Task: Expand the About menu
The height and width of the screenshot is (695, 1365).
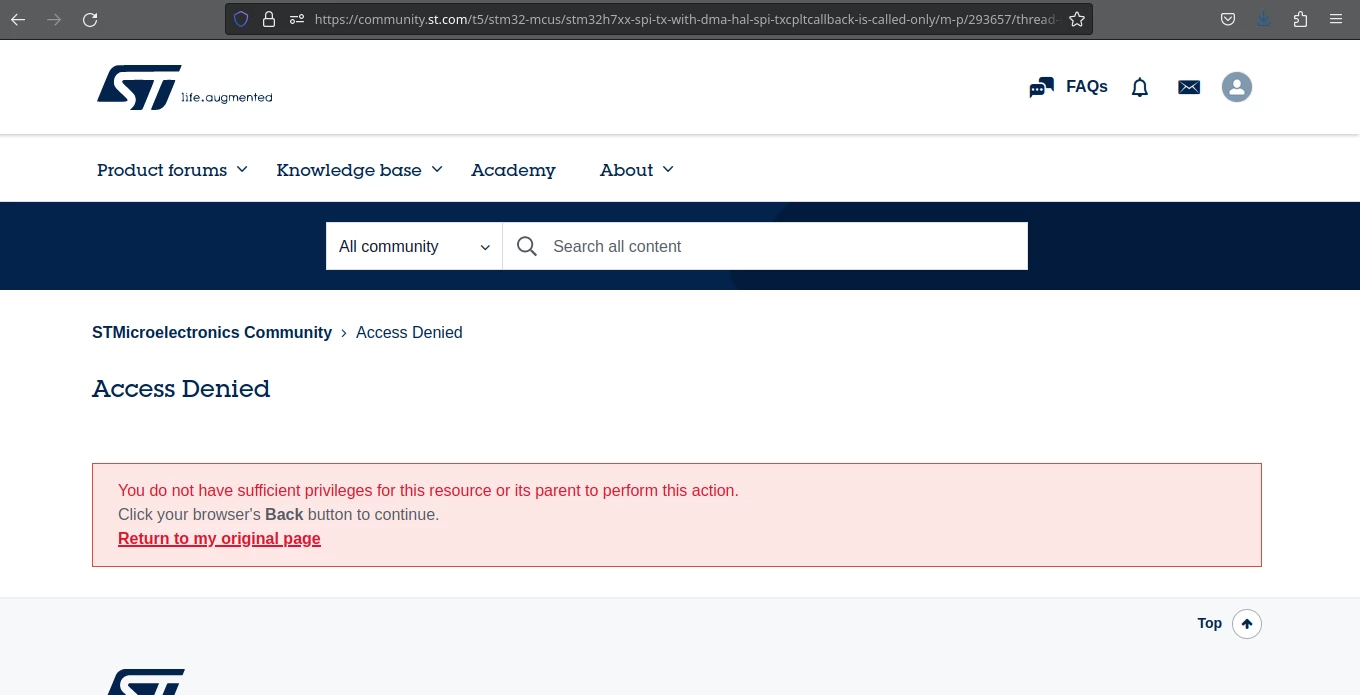Action: (x=636, y=170)
